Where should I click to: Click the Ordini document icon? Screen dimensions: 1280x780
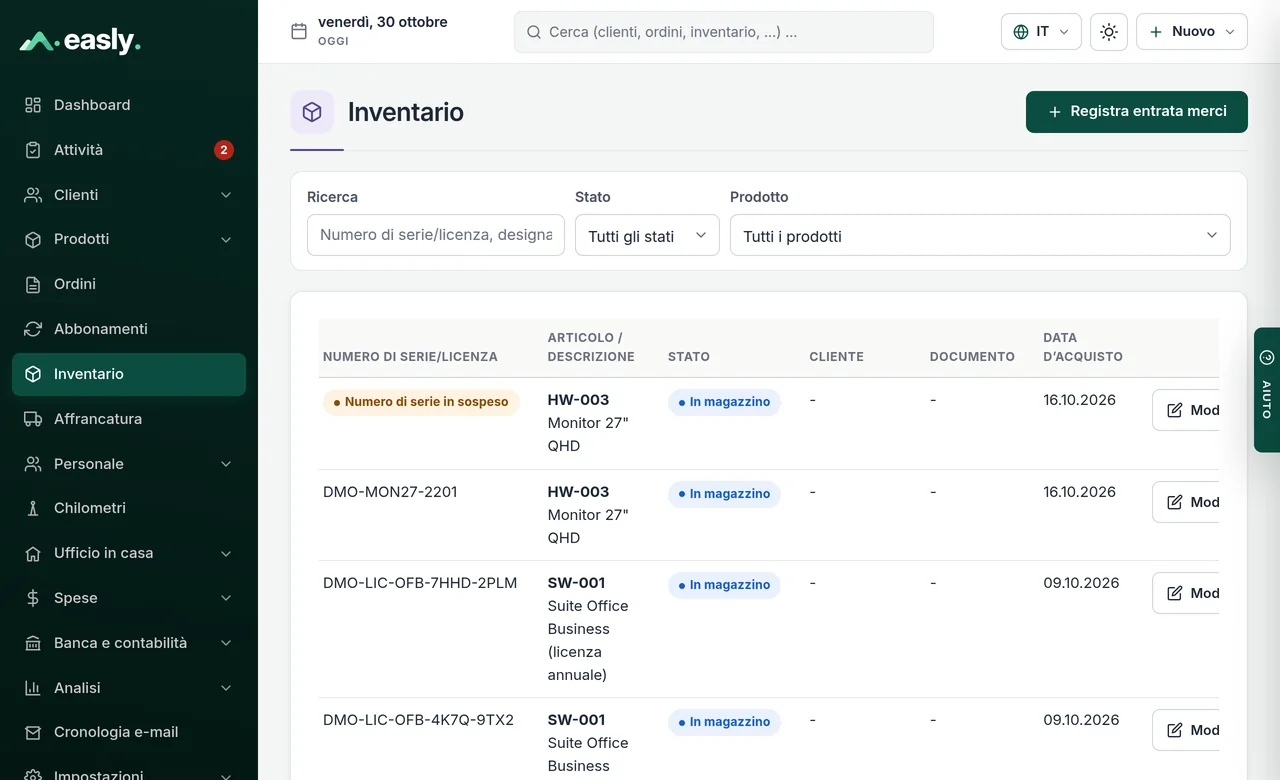point(33,284)
